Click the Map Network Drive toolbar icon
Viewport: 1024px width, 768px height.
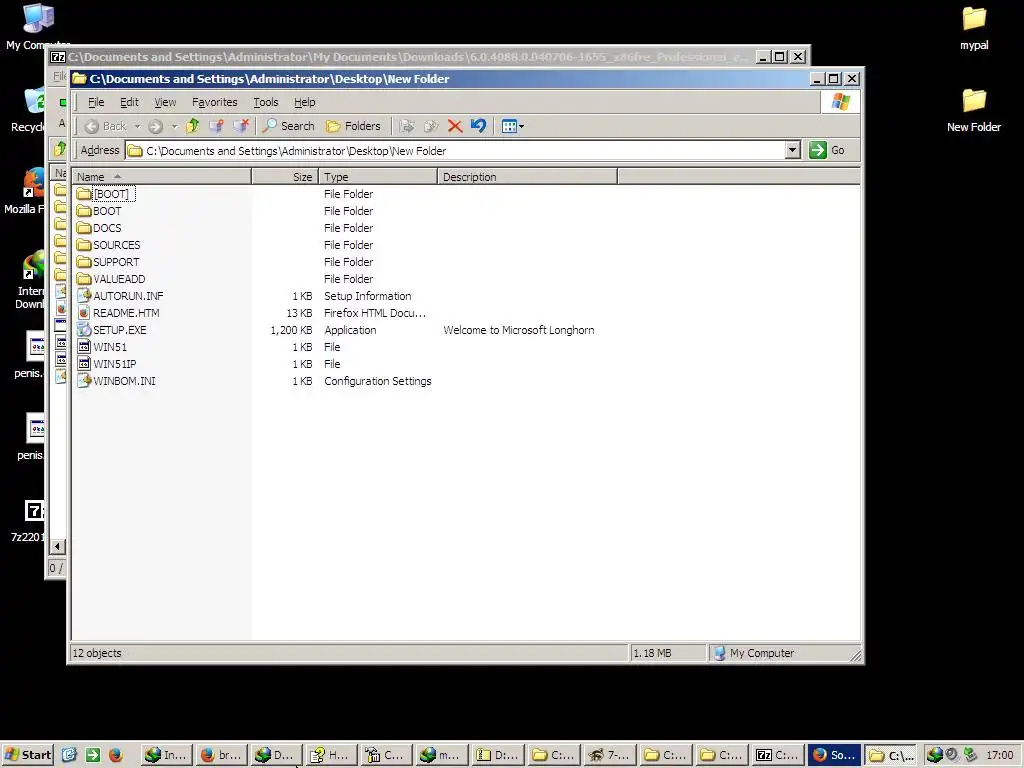[x=216, y=126]
